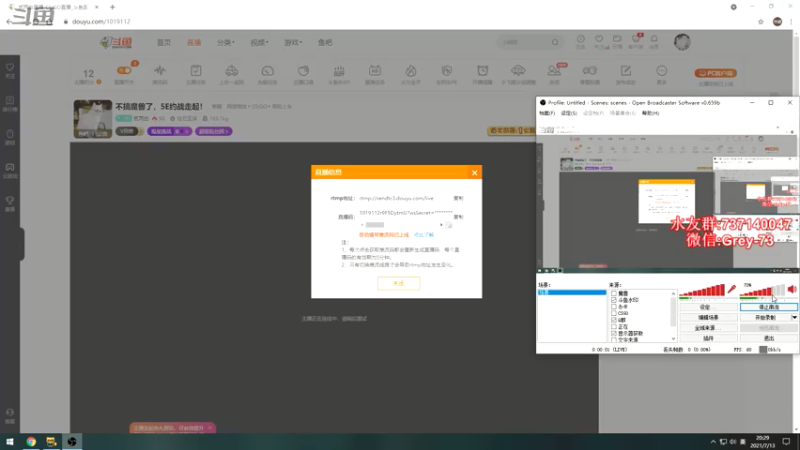Toggle the third source checkbox in OBS
800x450 pixels.
click(614, 307)
